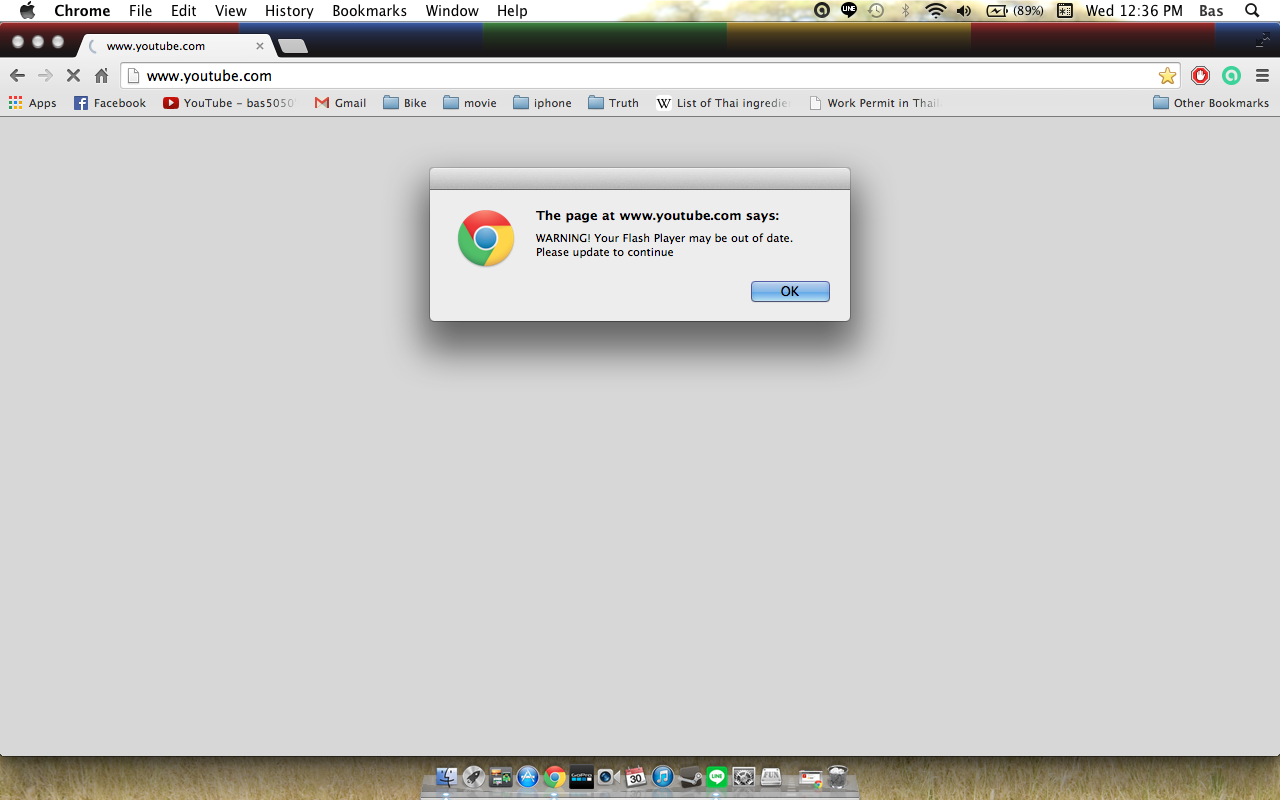Open the green Grammarly extension icon
Viewport: 1280px width, 800px height.
click(x=1231, y=75)
